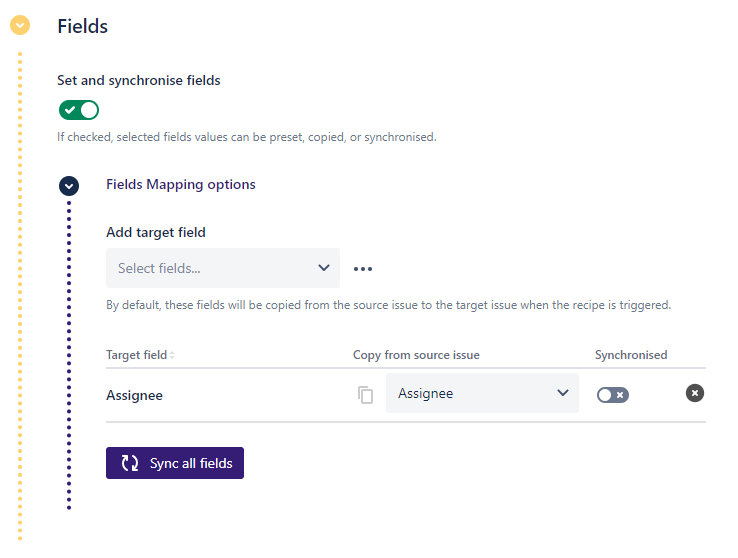Viewport: 738px width, 558px height.
Task: Click the sync arrows icon in button
Action: click(x=130, y=463)
